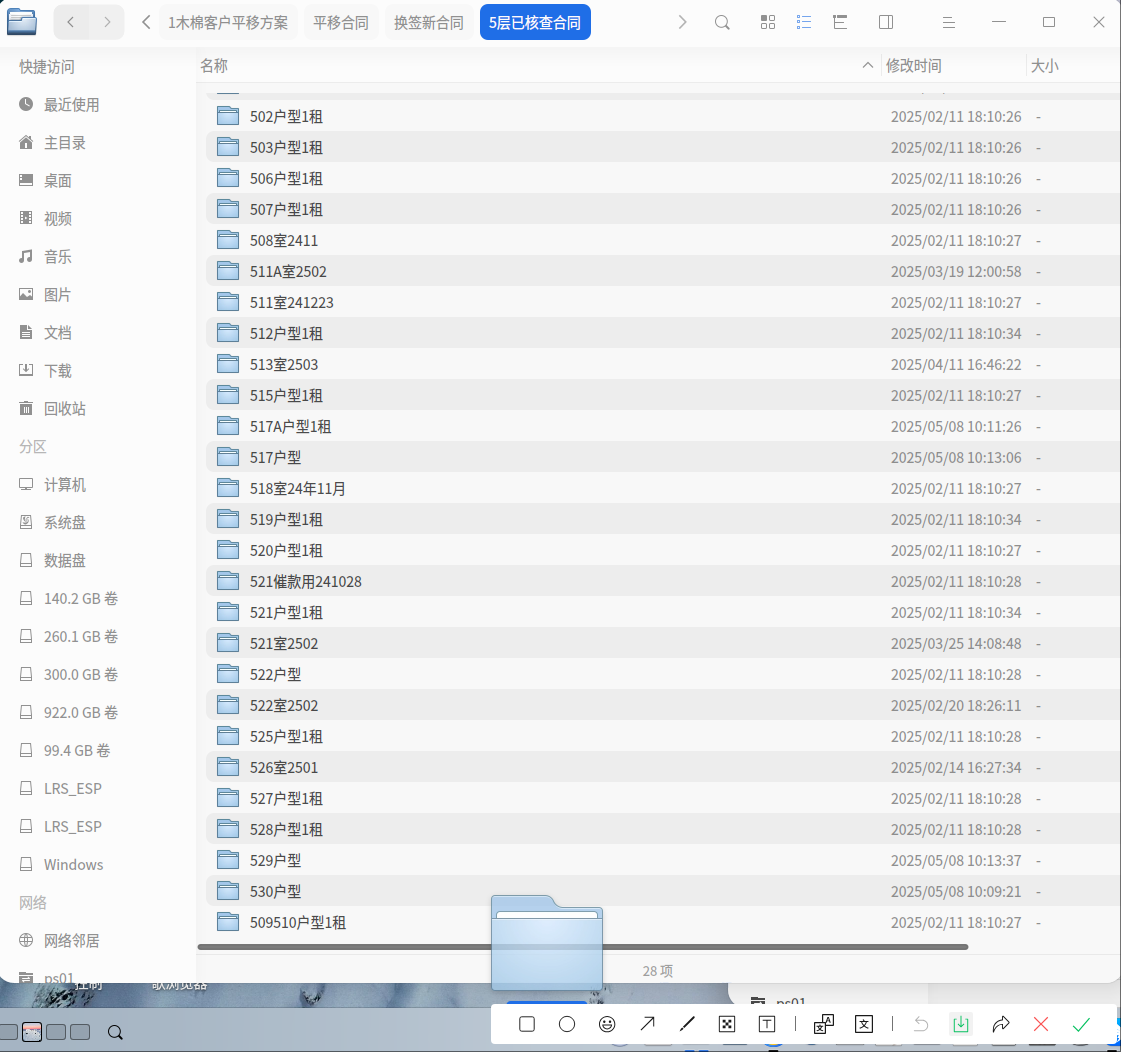Image resolution: width=1121 pixels, height=1052 pixels.
Task: Select folder 508室2411
Action: point(663,240)
